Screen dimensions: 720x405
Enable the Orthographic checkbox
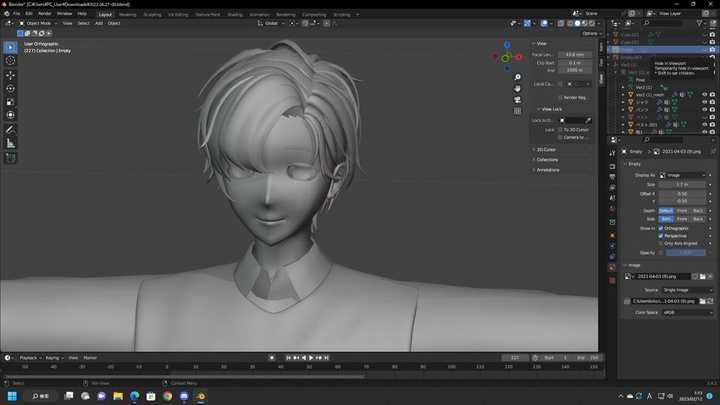pyautogui.click(x=661, y=228)
